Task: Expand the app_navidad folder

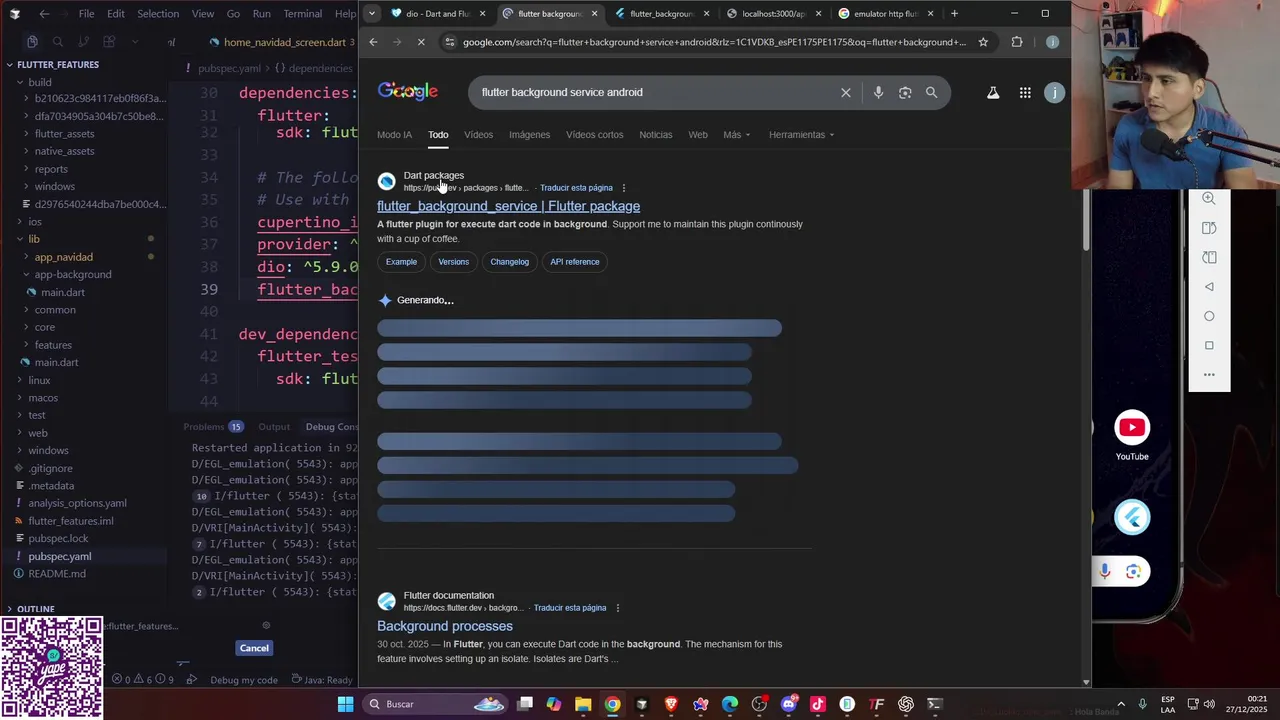Action: (63, 257)
